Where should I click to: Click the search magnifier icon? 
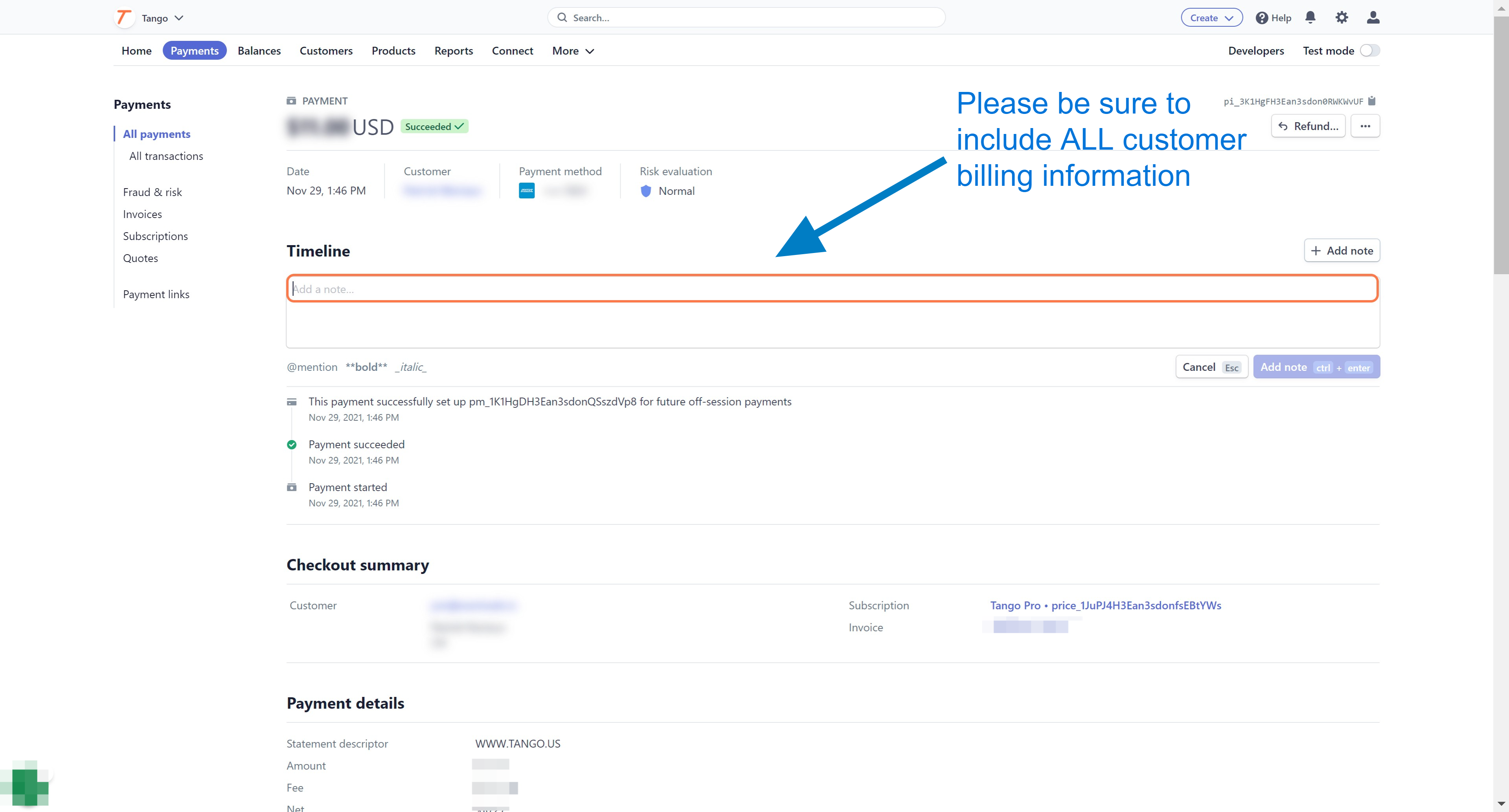point(562,18)
